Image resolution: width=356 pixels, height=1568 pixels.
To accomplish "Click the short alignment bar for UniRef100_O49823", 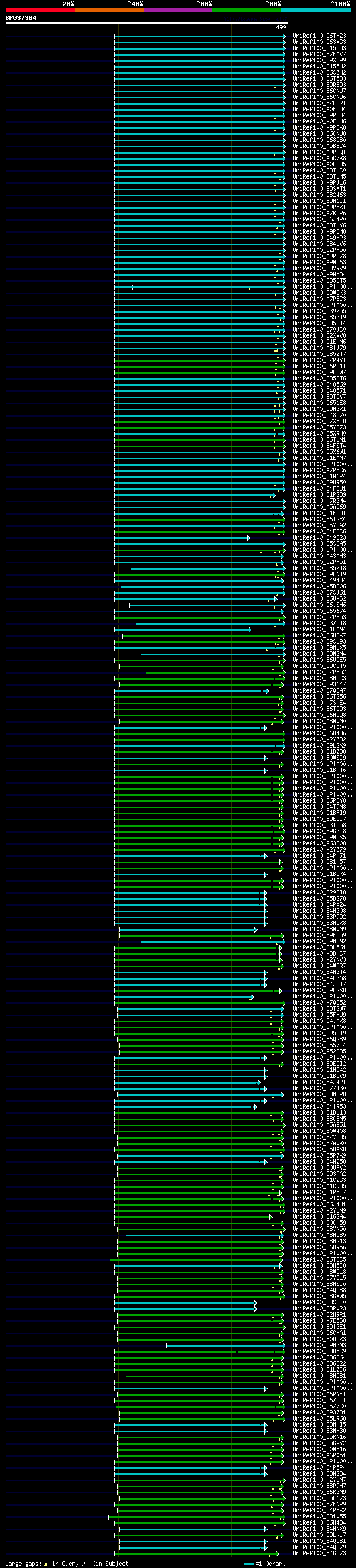I will pyautogui.click(x=182, y=538).
